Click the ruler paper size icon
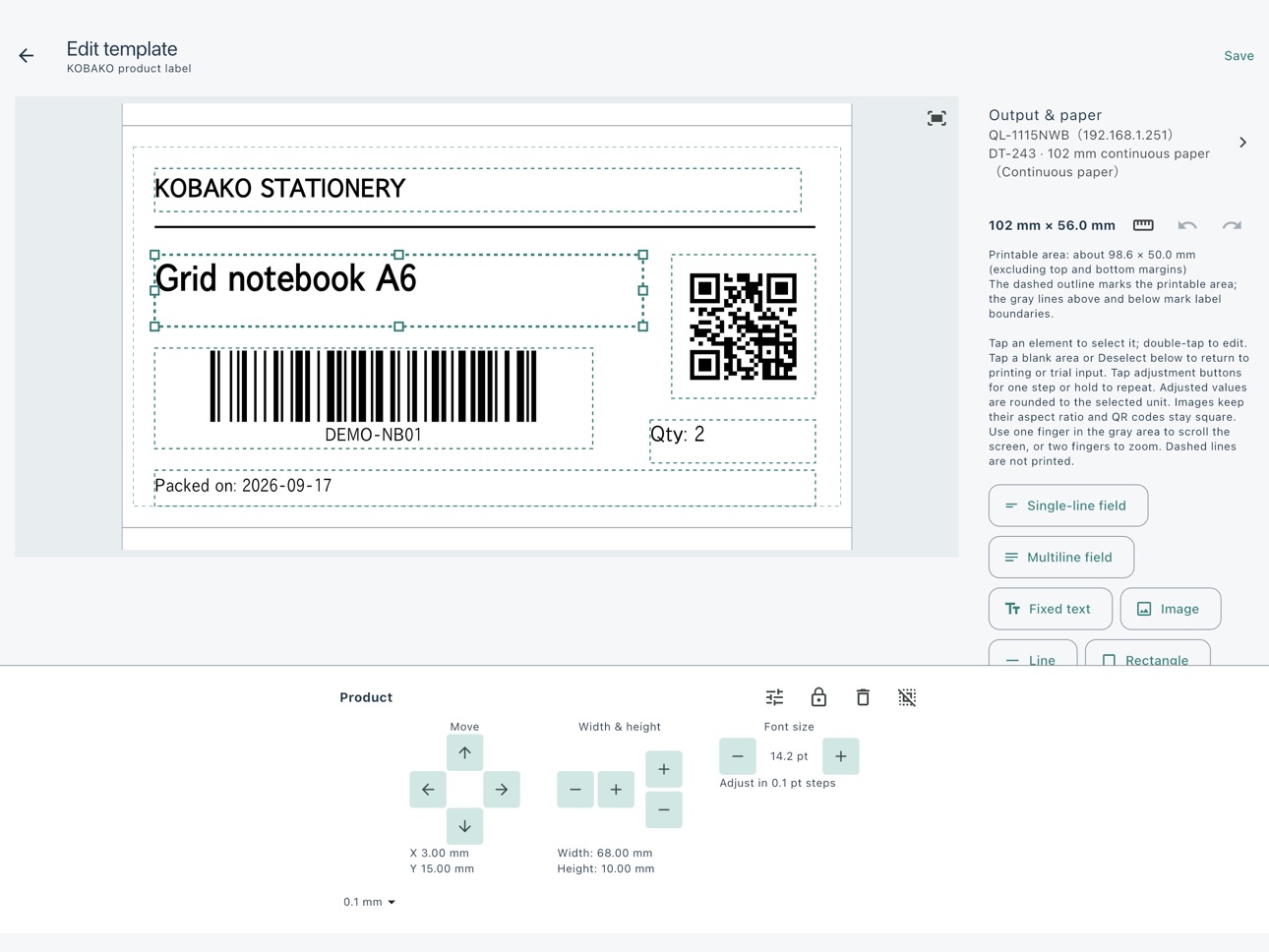 pos(1143,225)
